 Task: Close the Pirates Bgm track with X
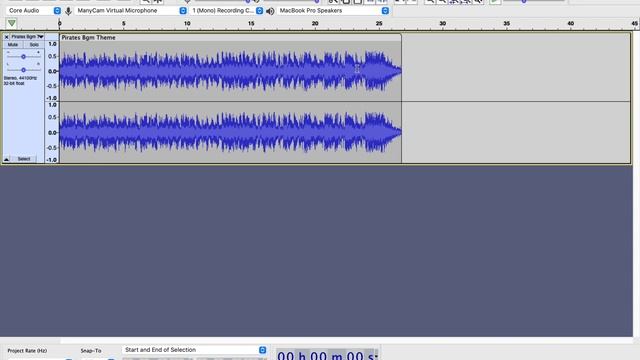click(7, 37)
